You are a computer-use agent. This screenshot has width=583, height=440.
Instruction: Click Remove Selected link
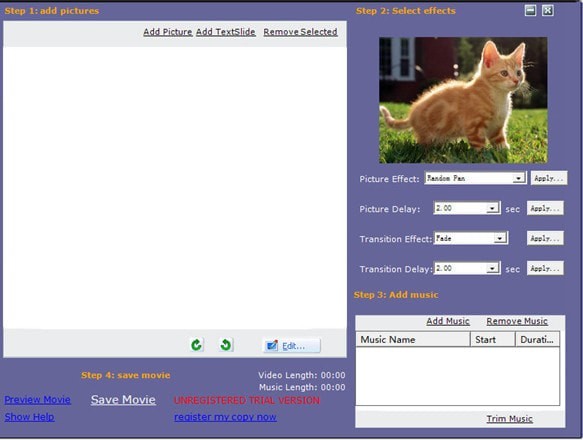pyautogui.click(x=300, y=32)
